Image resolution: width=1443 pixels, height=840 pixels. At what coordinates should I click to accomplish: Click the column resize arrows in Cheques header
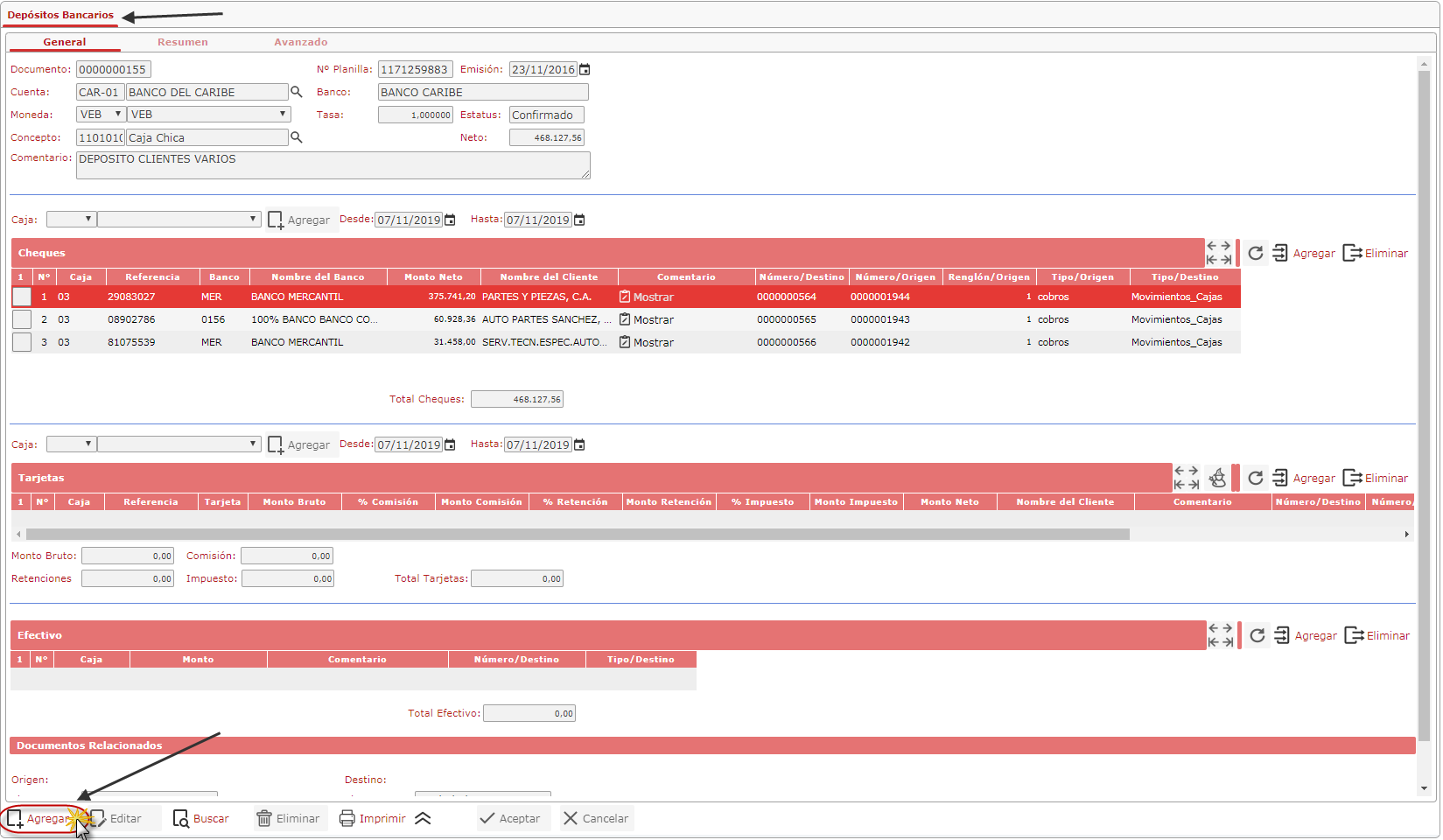pyautogui.click(x=1219, y=253)
